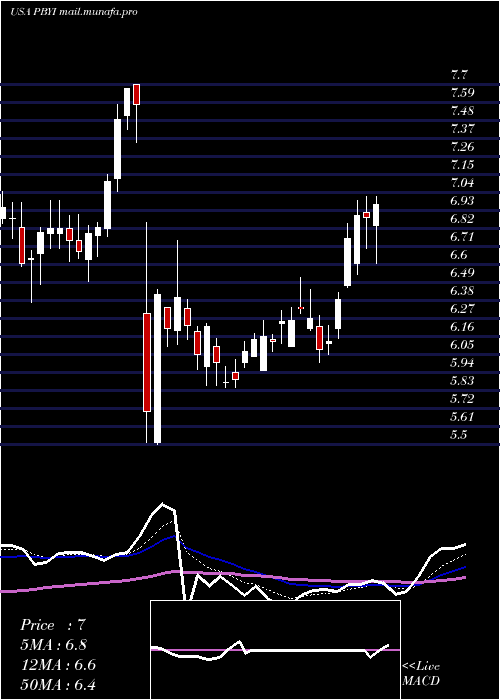
Task: Click the 6.49 price axis label
Action: click(462, 272)
